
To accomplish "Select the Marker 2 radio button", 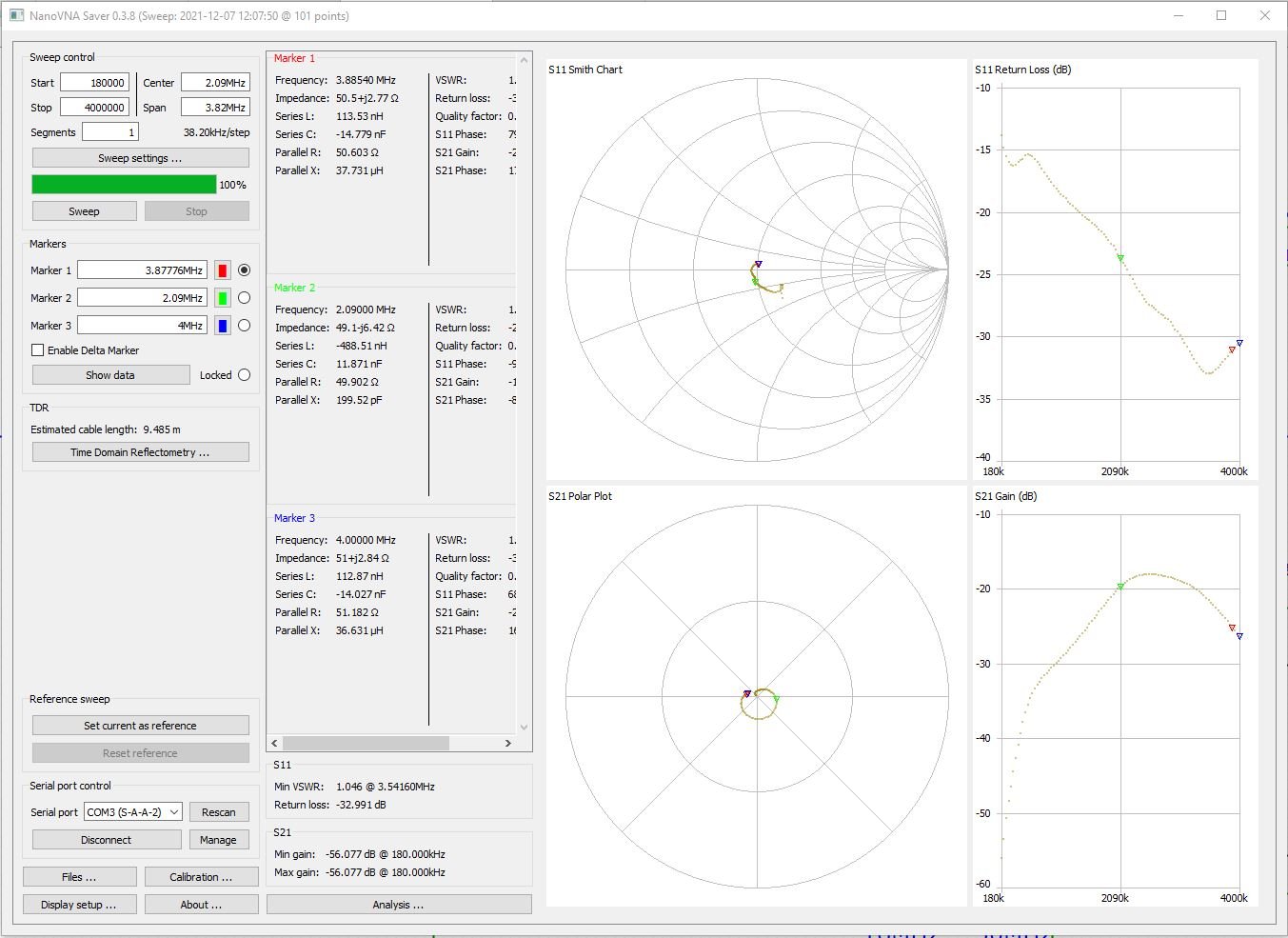I will click(x=245, y=298).
